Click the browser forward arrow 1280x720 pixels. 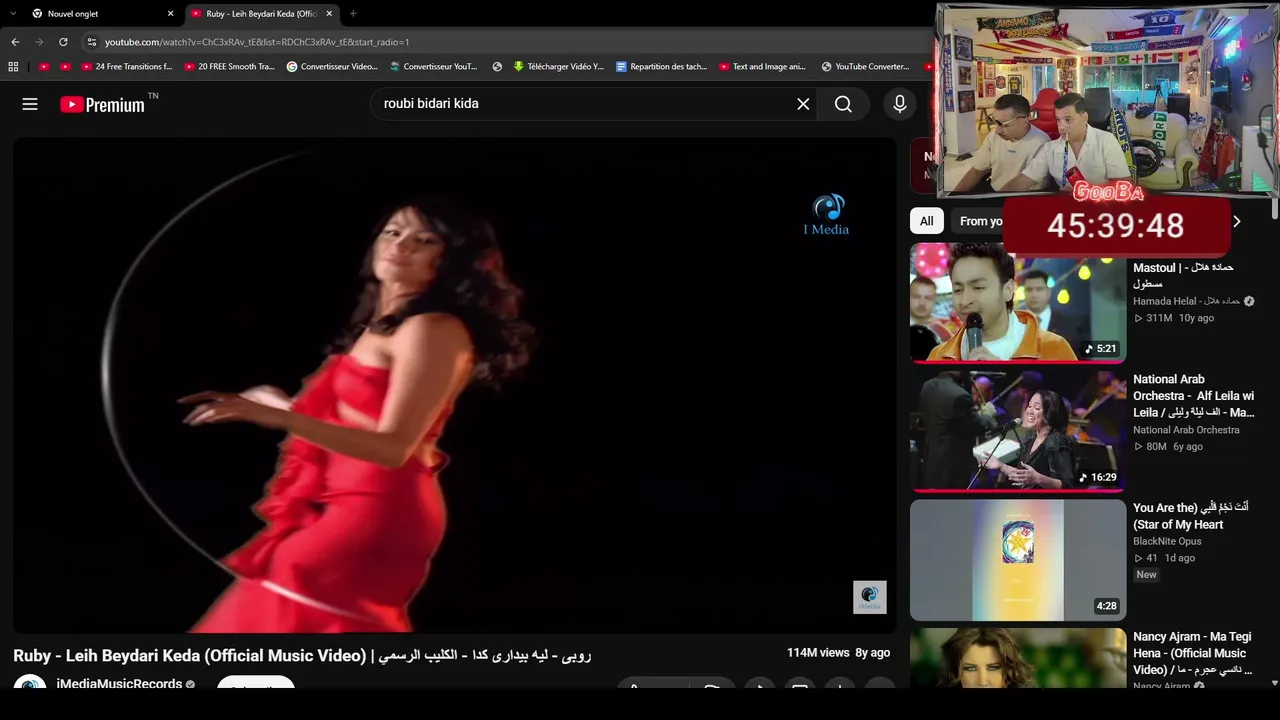[x=39, y=42]
